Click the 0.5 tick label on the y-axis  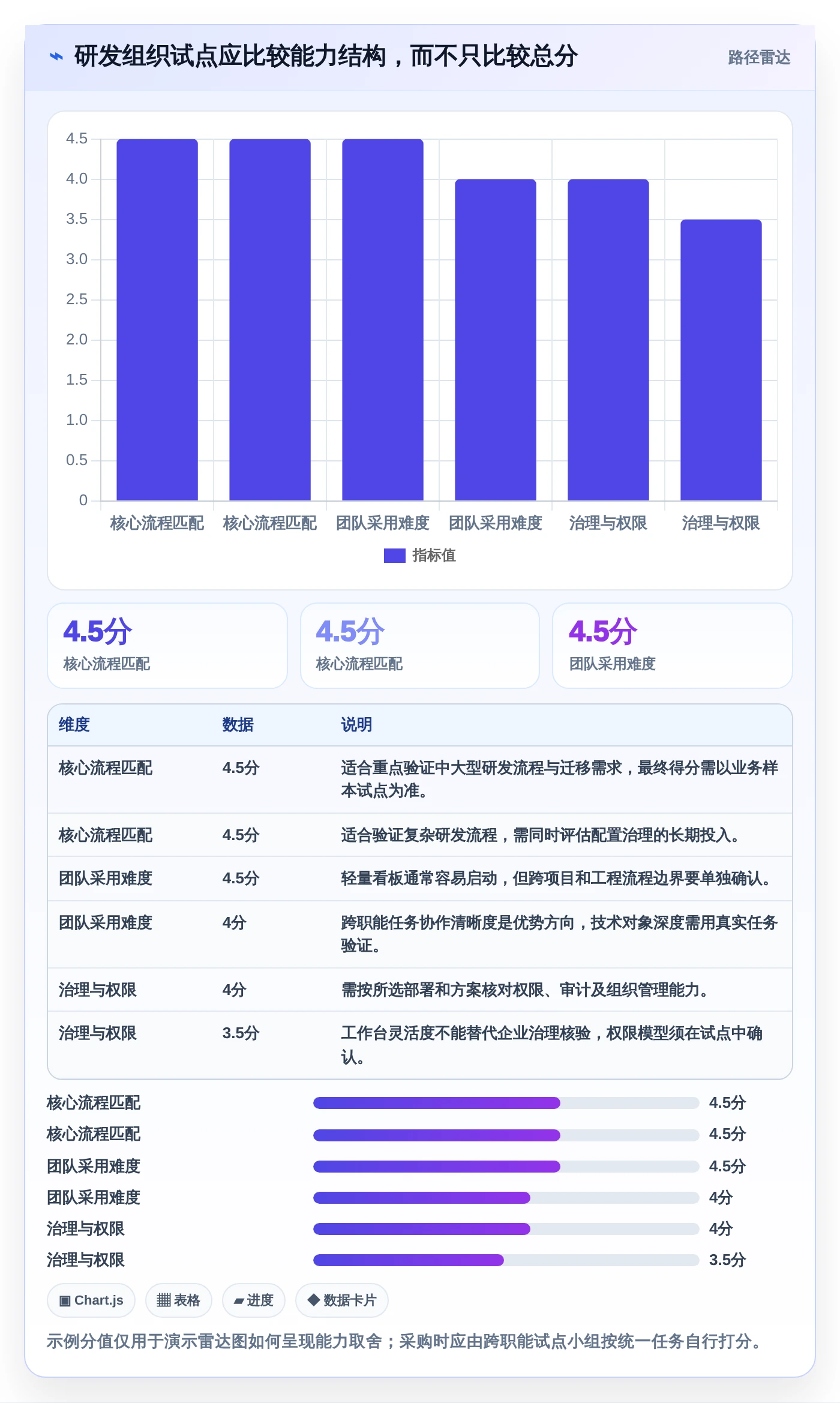tap(76, 460)
